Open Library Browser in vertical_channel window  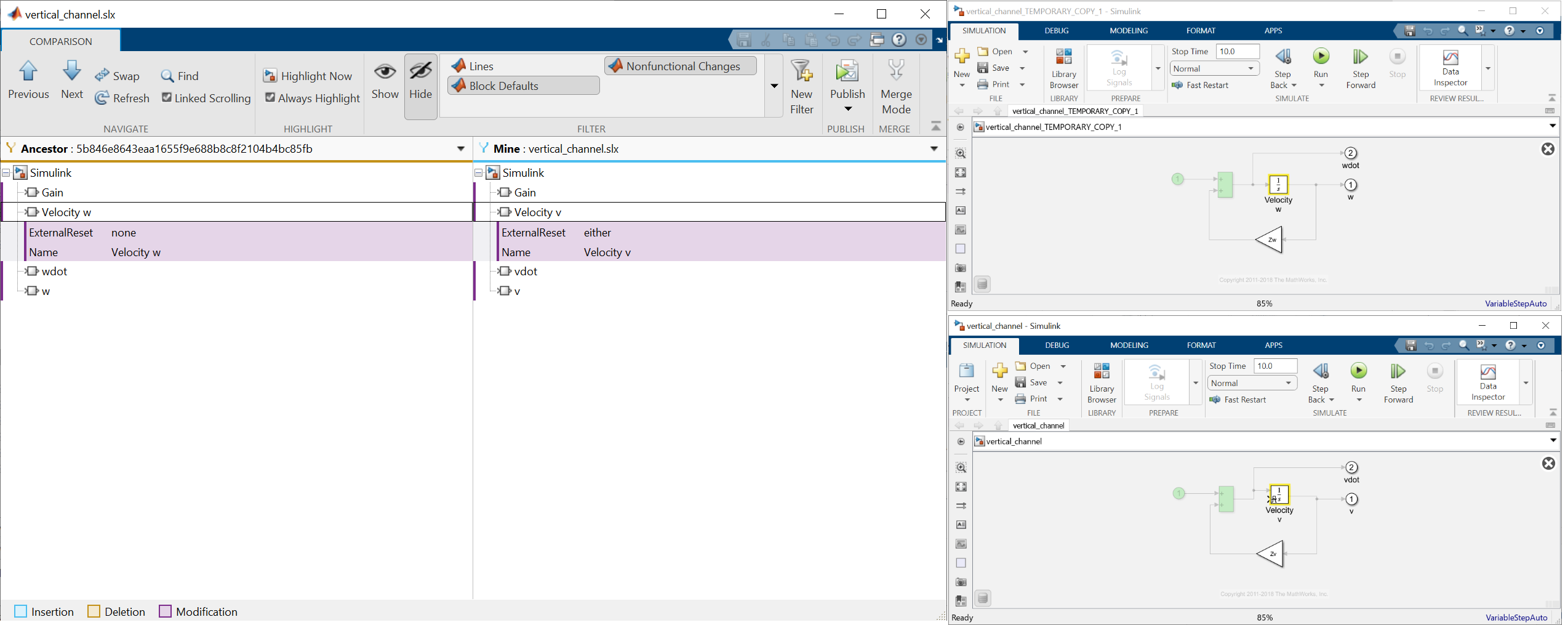1102,382
